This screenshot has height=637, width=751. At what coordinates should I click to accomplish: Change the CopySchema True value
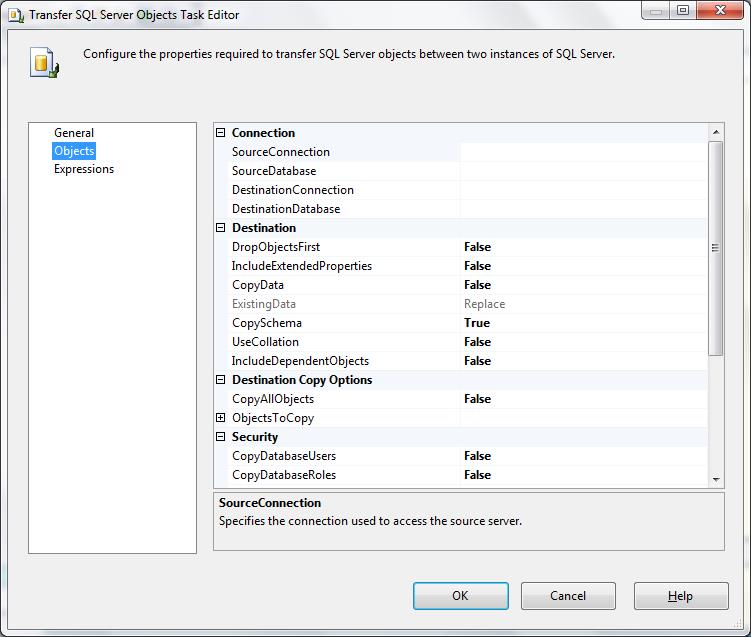click(583, 323)
